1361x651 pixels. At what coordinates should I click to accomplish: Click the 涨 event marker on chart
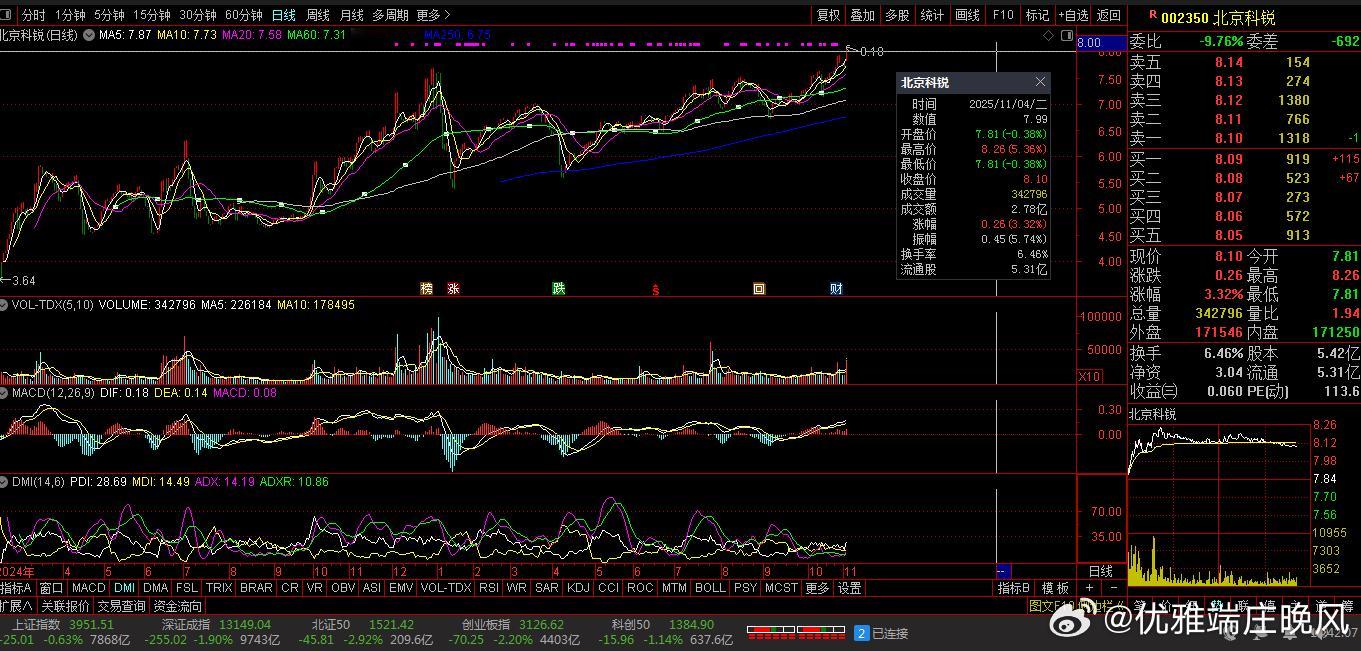453,289
